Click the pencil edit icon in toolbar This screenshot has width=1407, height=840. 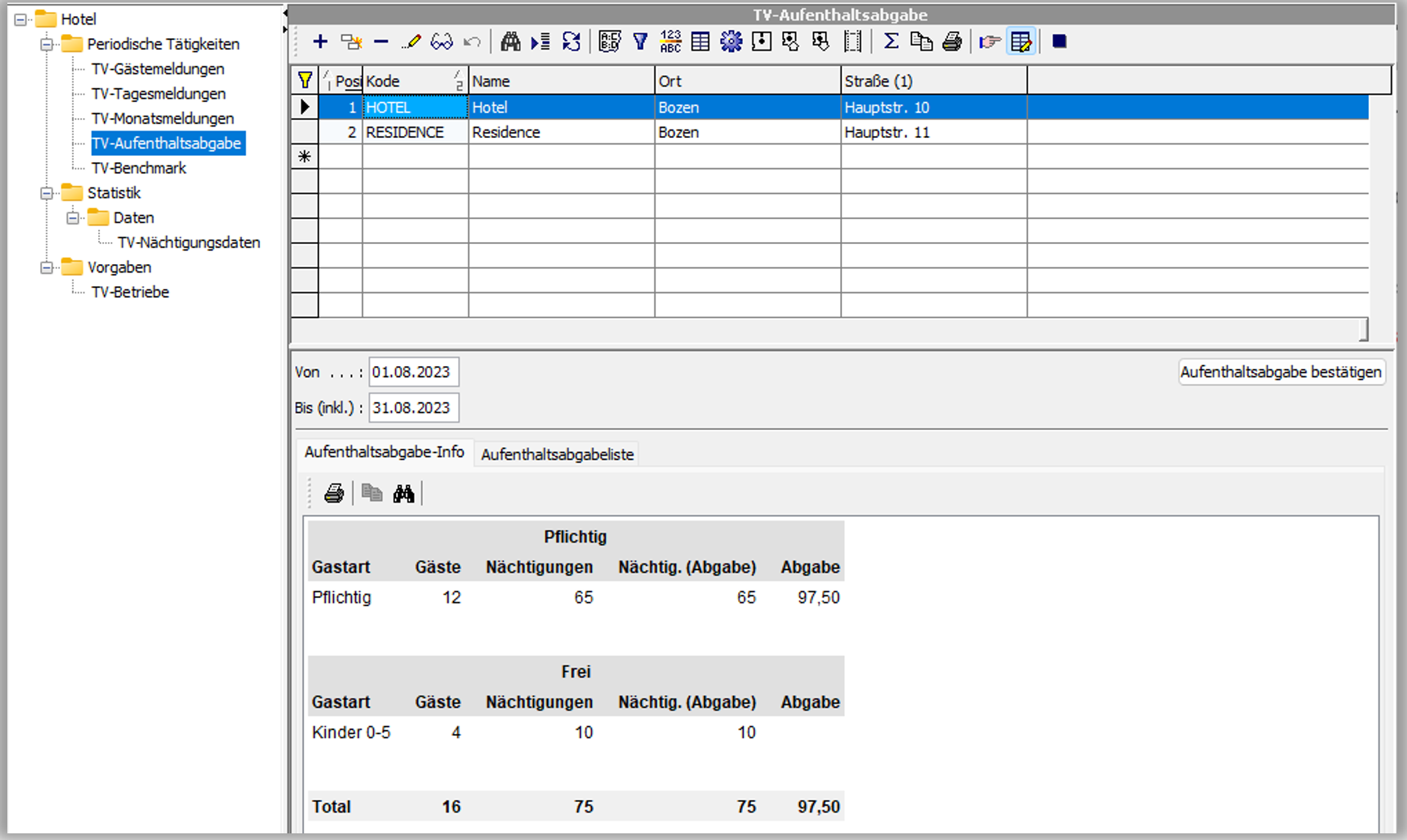pyautogui.click(x=411, y=42)
